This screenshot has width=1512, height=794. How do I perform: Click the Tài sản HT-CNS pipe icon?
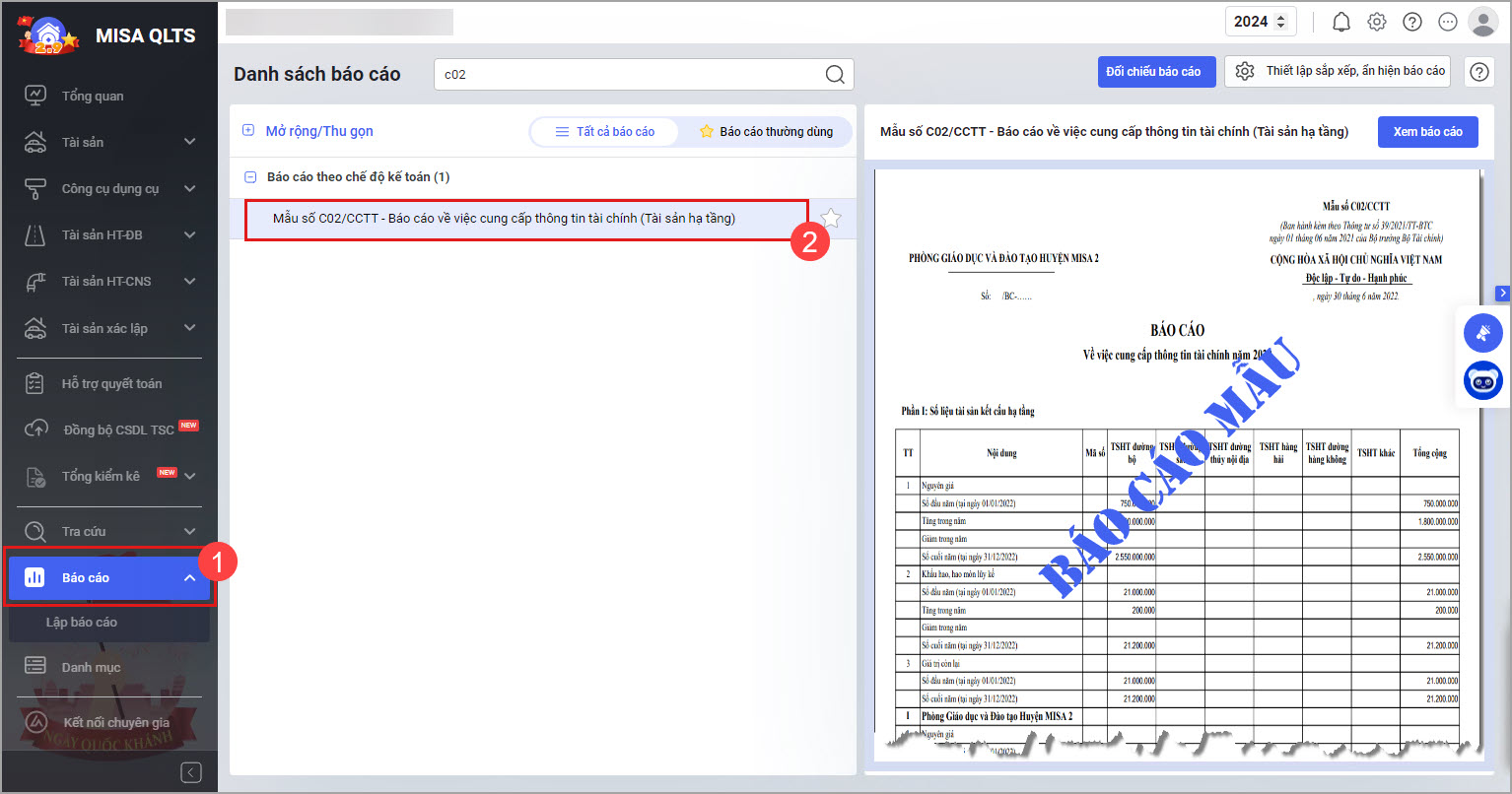click(35, 281)
